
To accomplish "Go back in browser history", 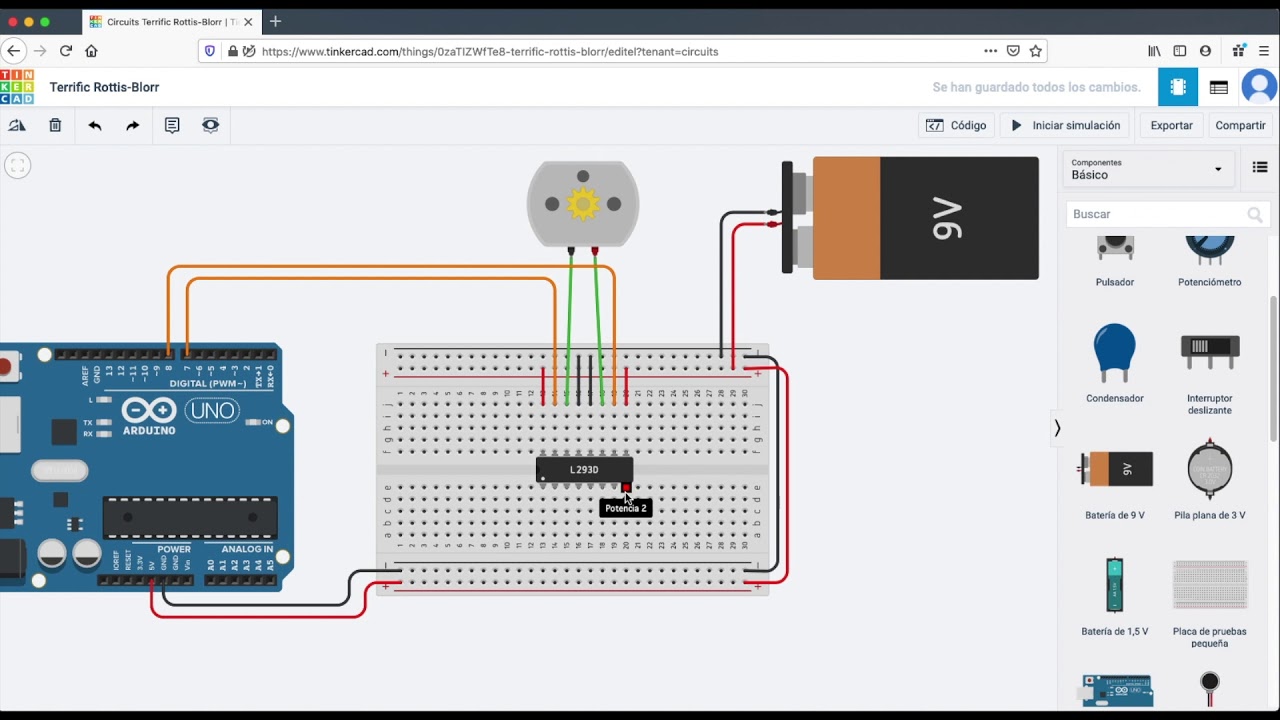I will (13, 51).
